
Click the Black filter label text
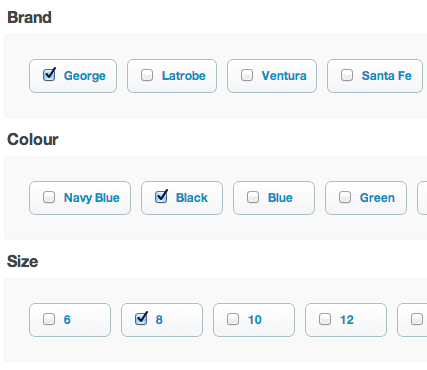click(192, 198)
